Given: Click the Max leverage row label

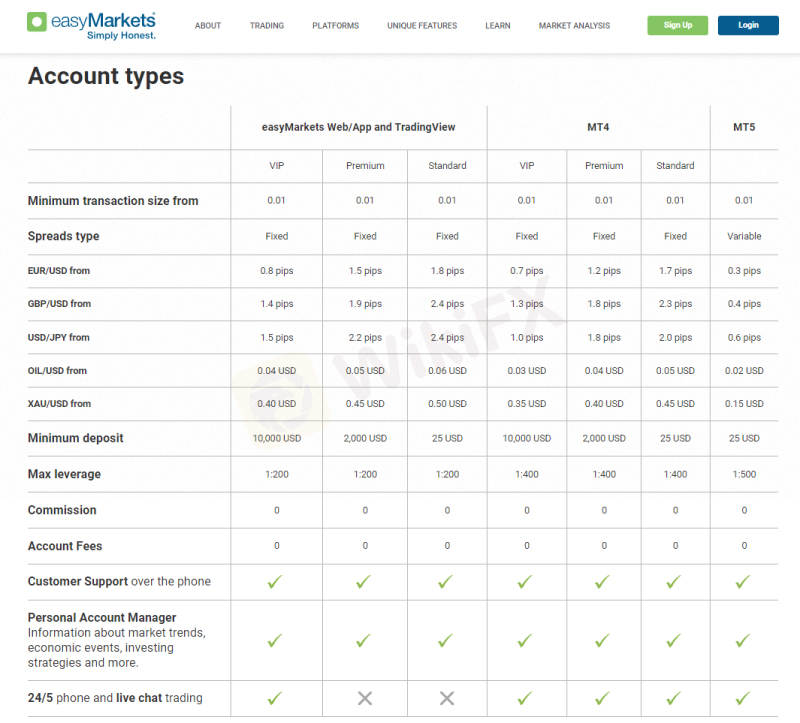Looking at the screenshot, I should click(64, 475).
